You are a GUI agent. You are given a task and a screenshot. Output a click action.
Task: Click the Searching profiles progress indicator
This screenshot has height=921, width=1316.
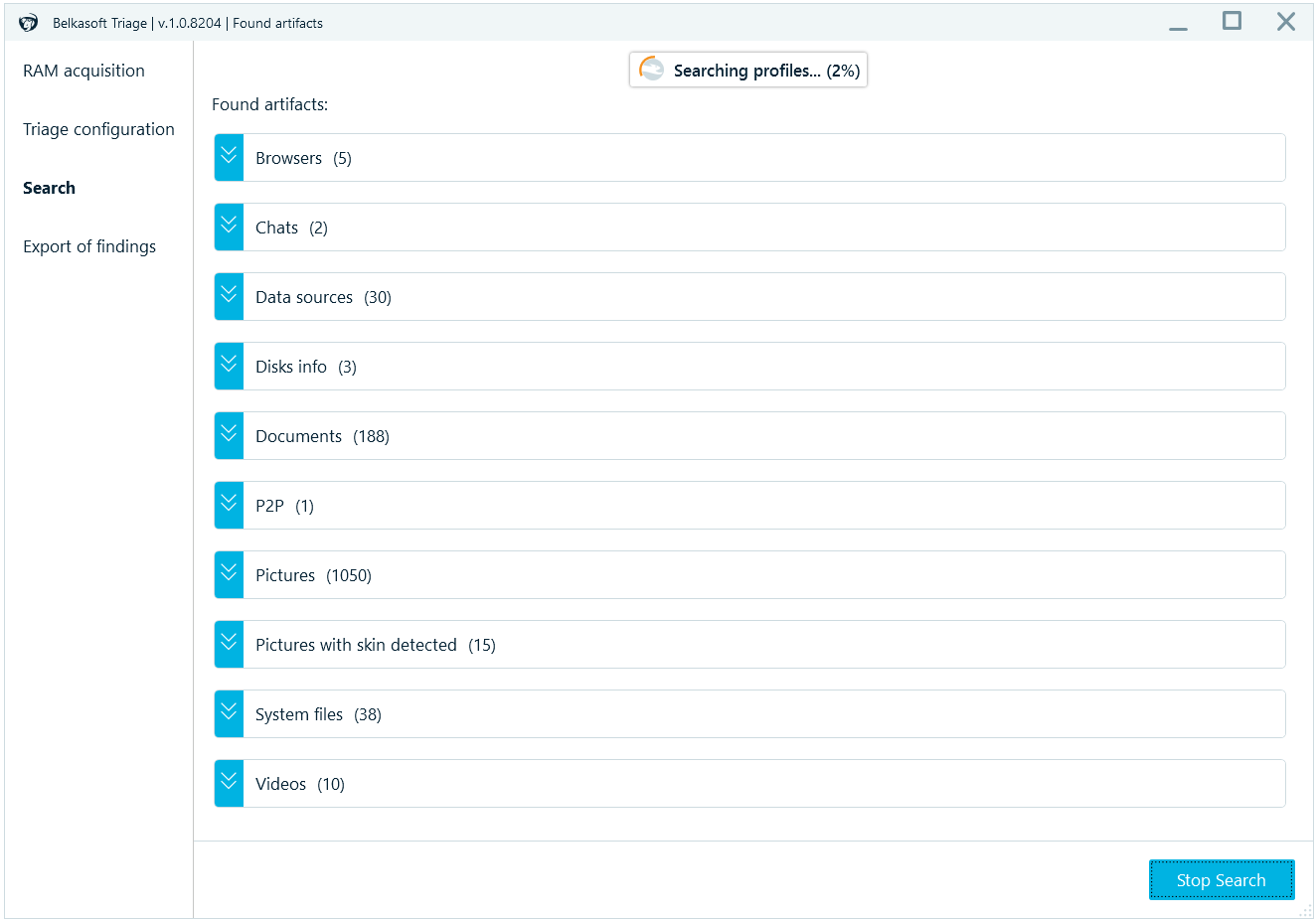tap(748, 70)
